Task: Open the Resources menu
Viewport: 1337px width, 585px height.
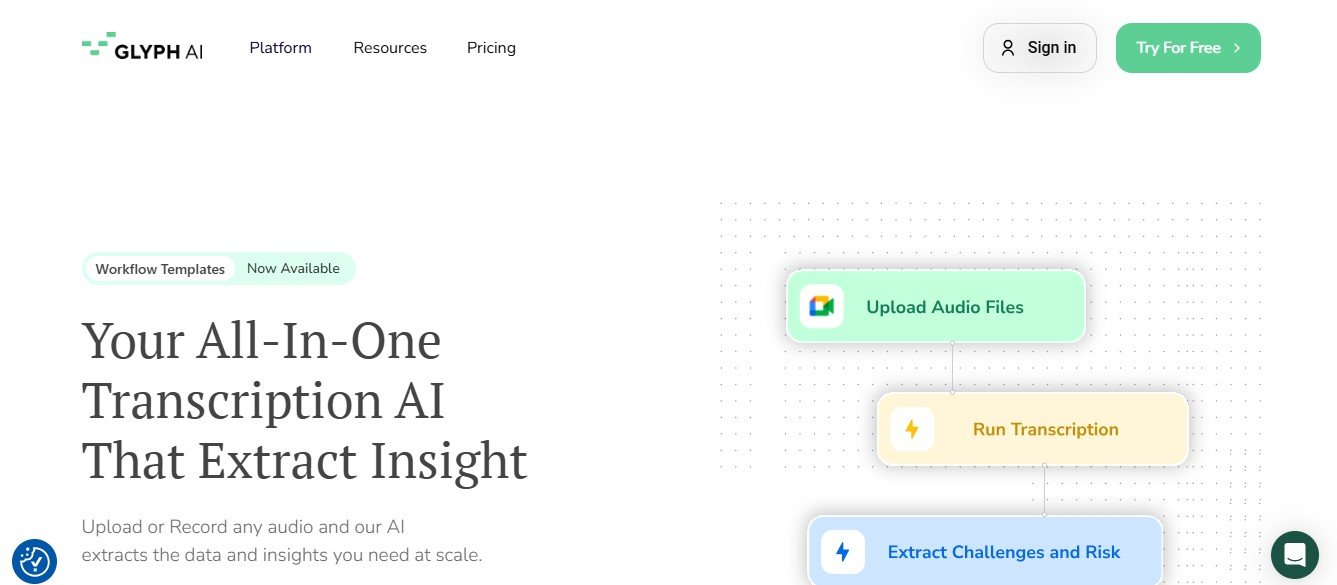Action: pos(390,48)
